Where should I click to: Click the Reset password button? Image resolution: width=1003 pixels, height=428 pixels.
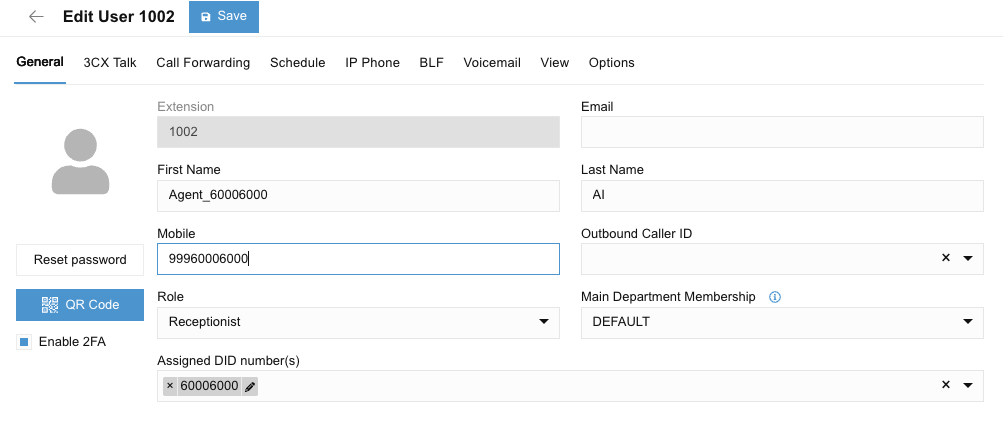pyautogui.click(x=80, y=260)
